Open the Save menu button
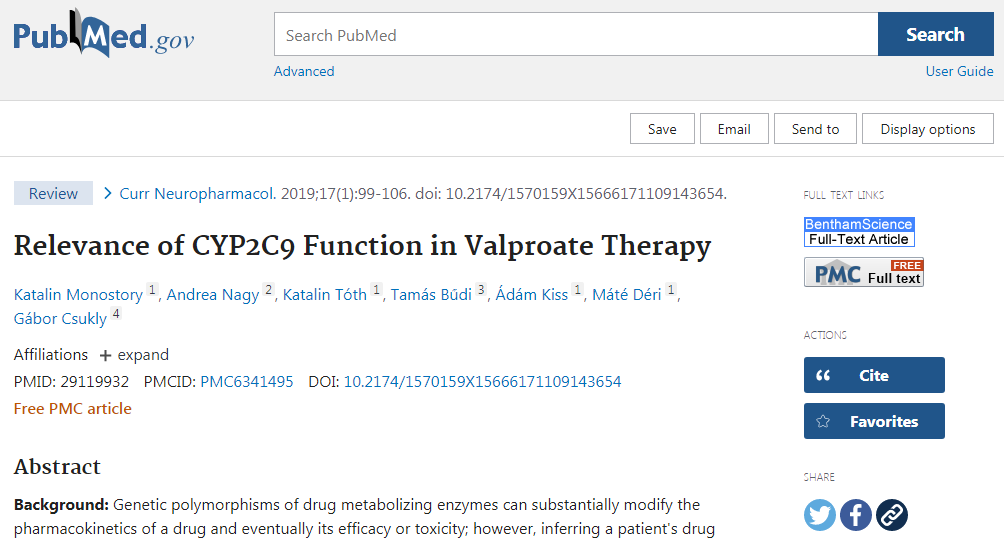This screenshot has height=543, width=1004. (662, 129)
